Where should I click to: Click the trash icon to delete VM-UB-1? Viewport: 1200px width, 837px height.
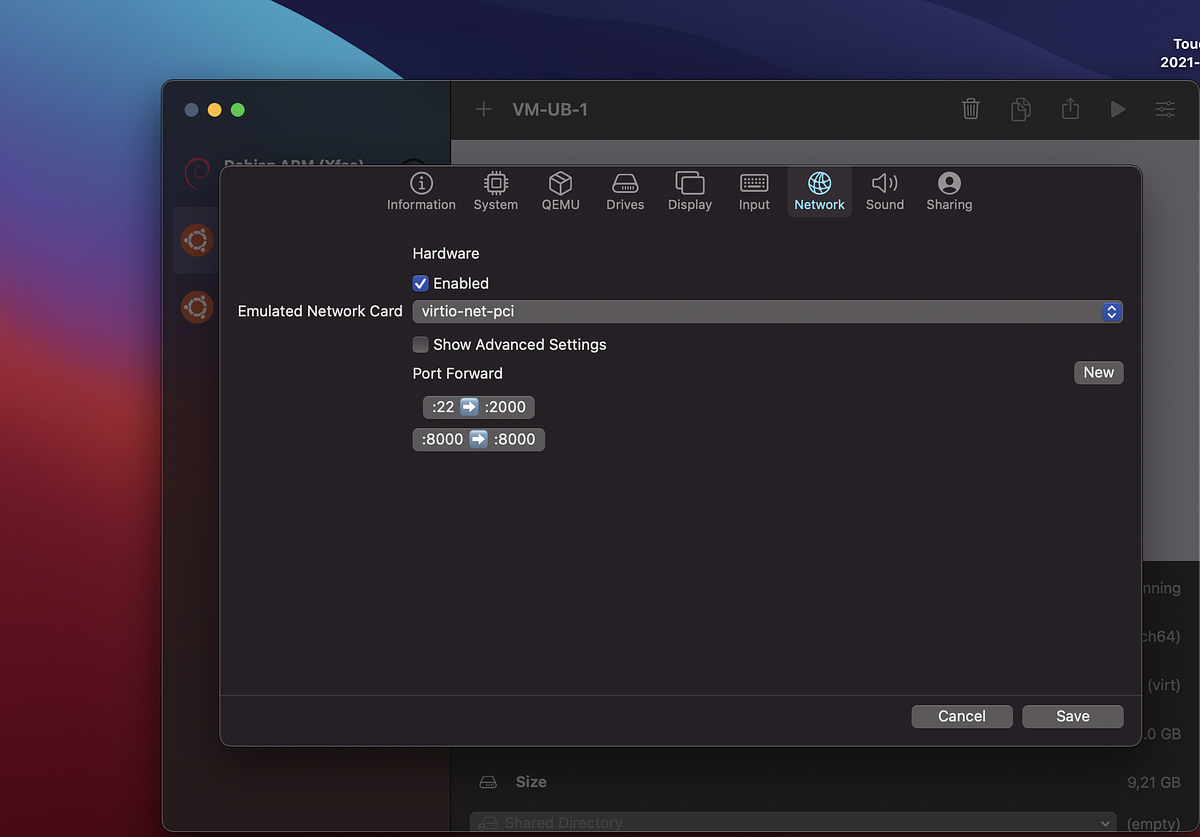970,109
